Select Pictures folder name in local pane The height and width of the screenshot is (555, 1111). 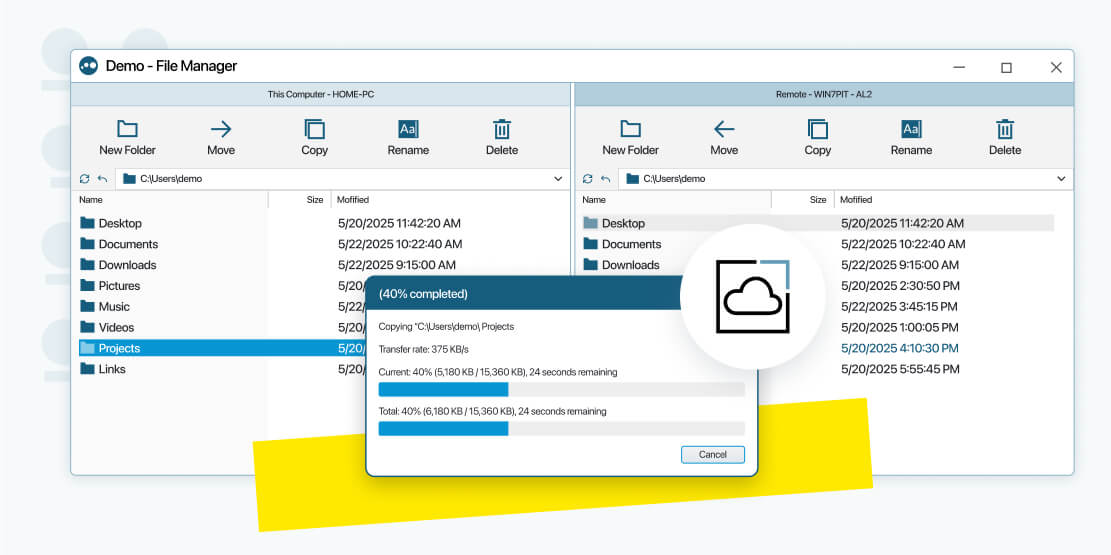(119, 286)
